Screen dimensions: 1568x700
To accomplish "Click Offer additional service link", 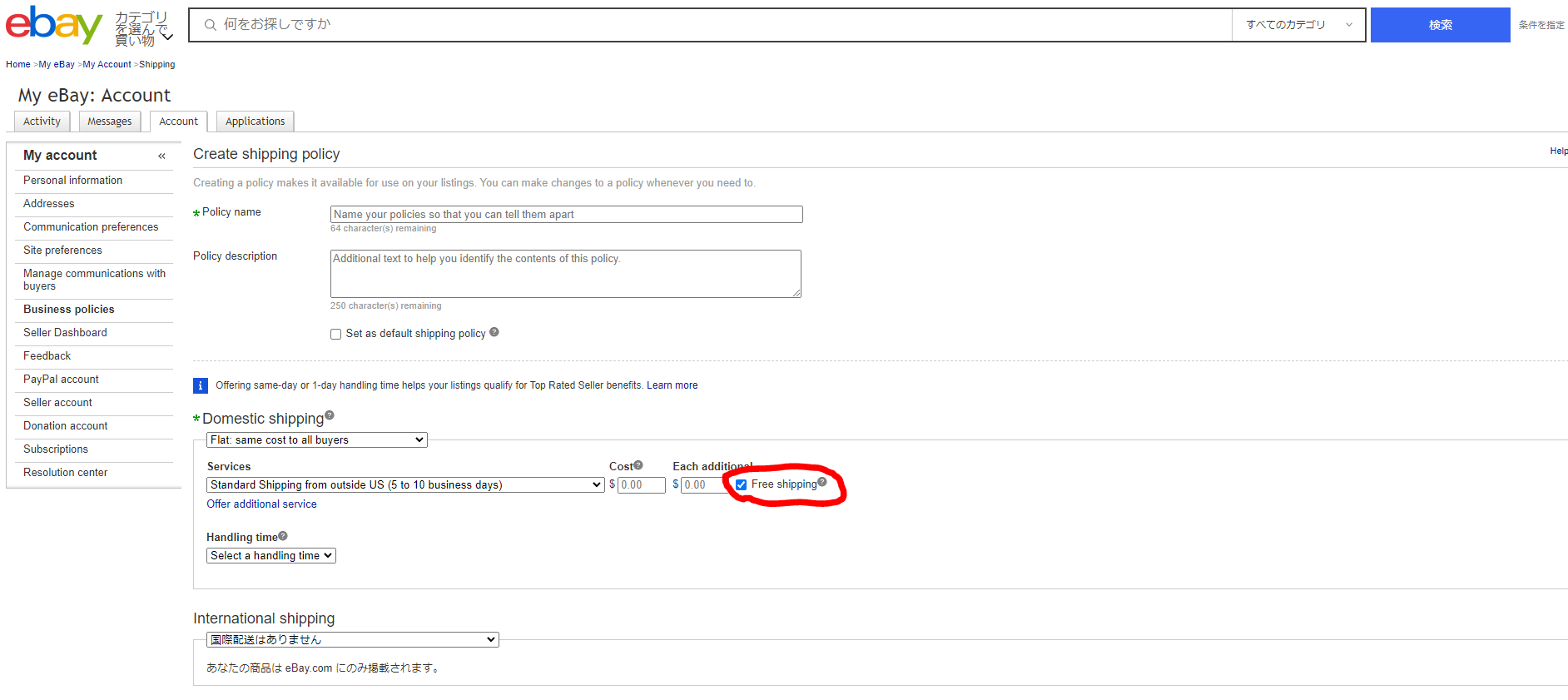I will (261, 504).
